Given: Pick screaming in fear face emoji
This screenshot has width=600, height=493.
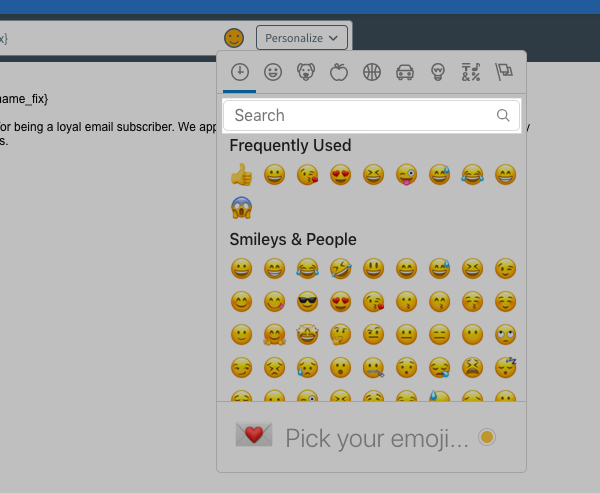Looking at the screenshot, I should (x=241, y=207).
